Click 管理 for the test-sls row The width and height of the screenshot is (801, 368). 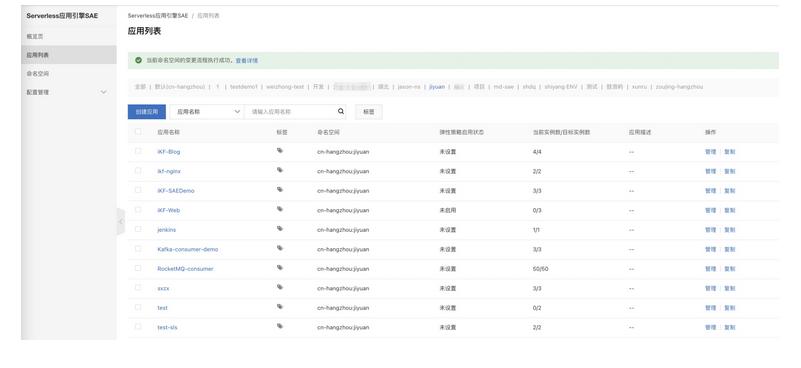point(710,328)
